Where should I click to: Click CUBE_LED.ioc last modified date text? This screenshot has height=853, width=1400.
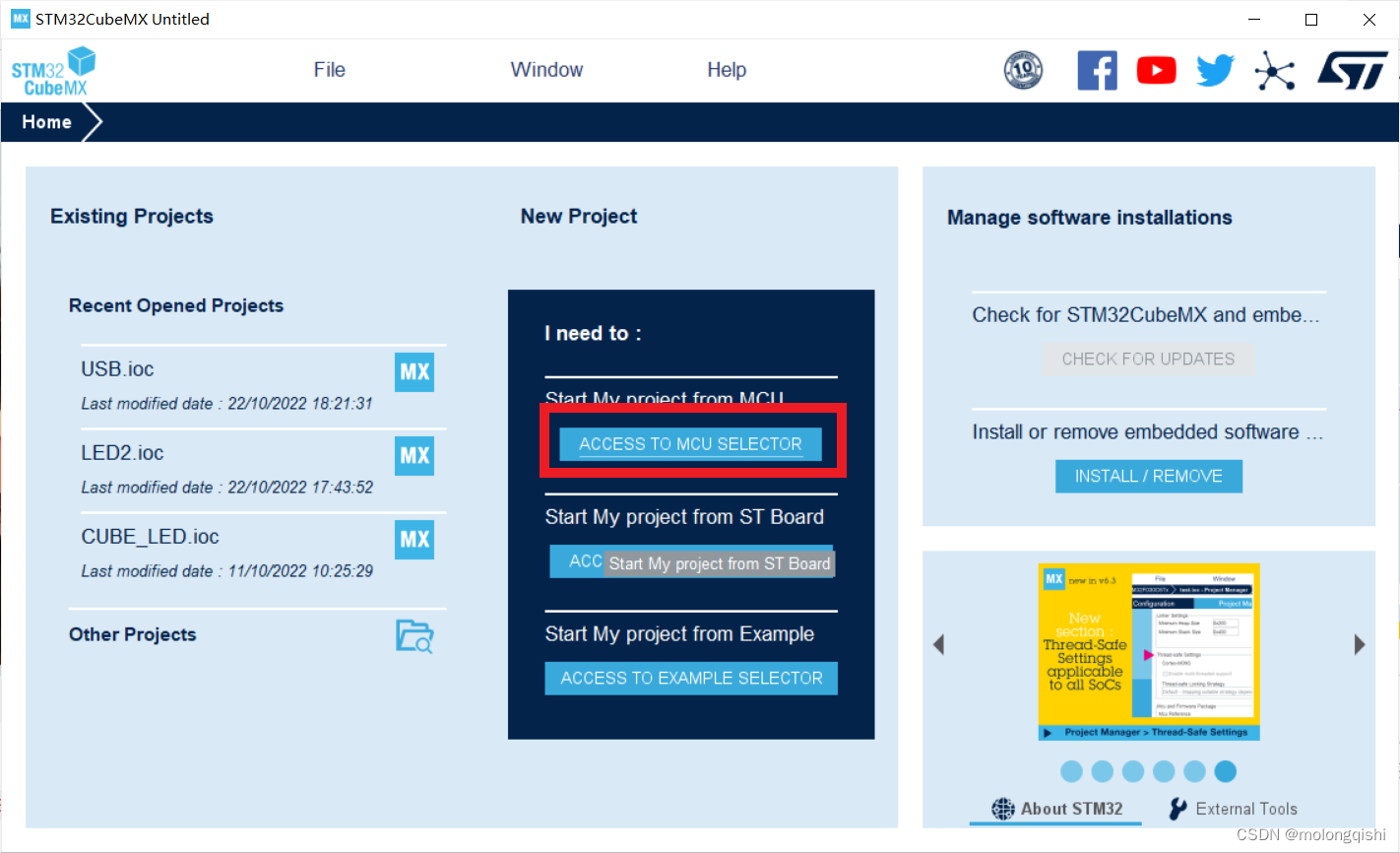click(226, 571)
